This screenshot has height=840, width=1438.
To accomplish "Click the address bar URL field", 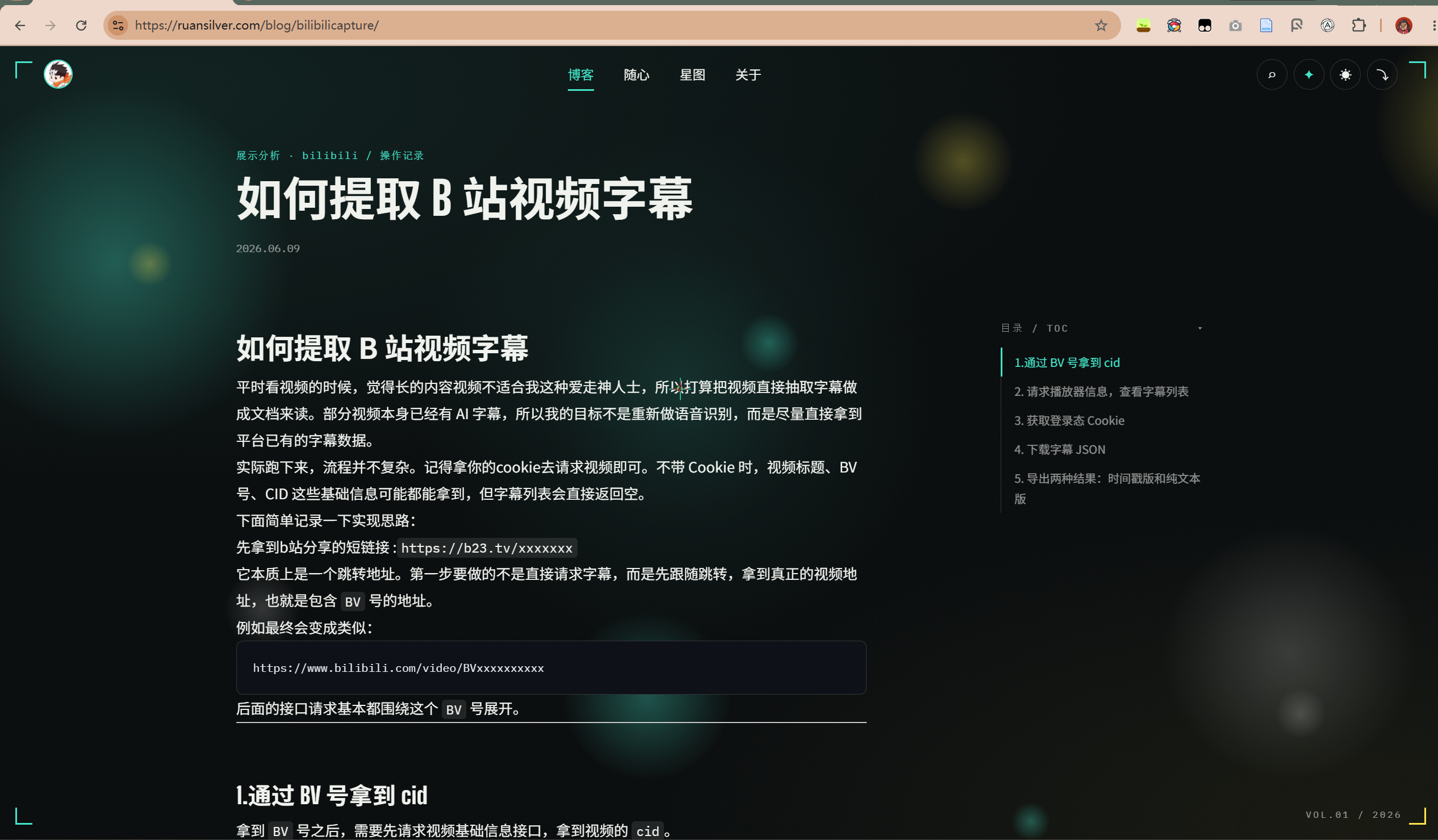I will click(x=611, y=25).
